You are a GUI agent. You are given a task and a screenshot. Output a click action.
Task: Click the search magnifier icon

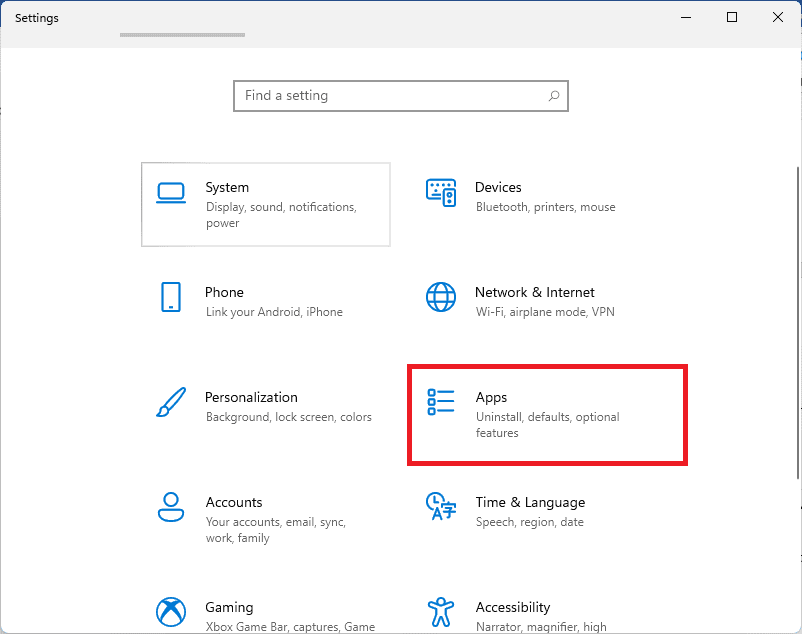(x=554, y=96)
